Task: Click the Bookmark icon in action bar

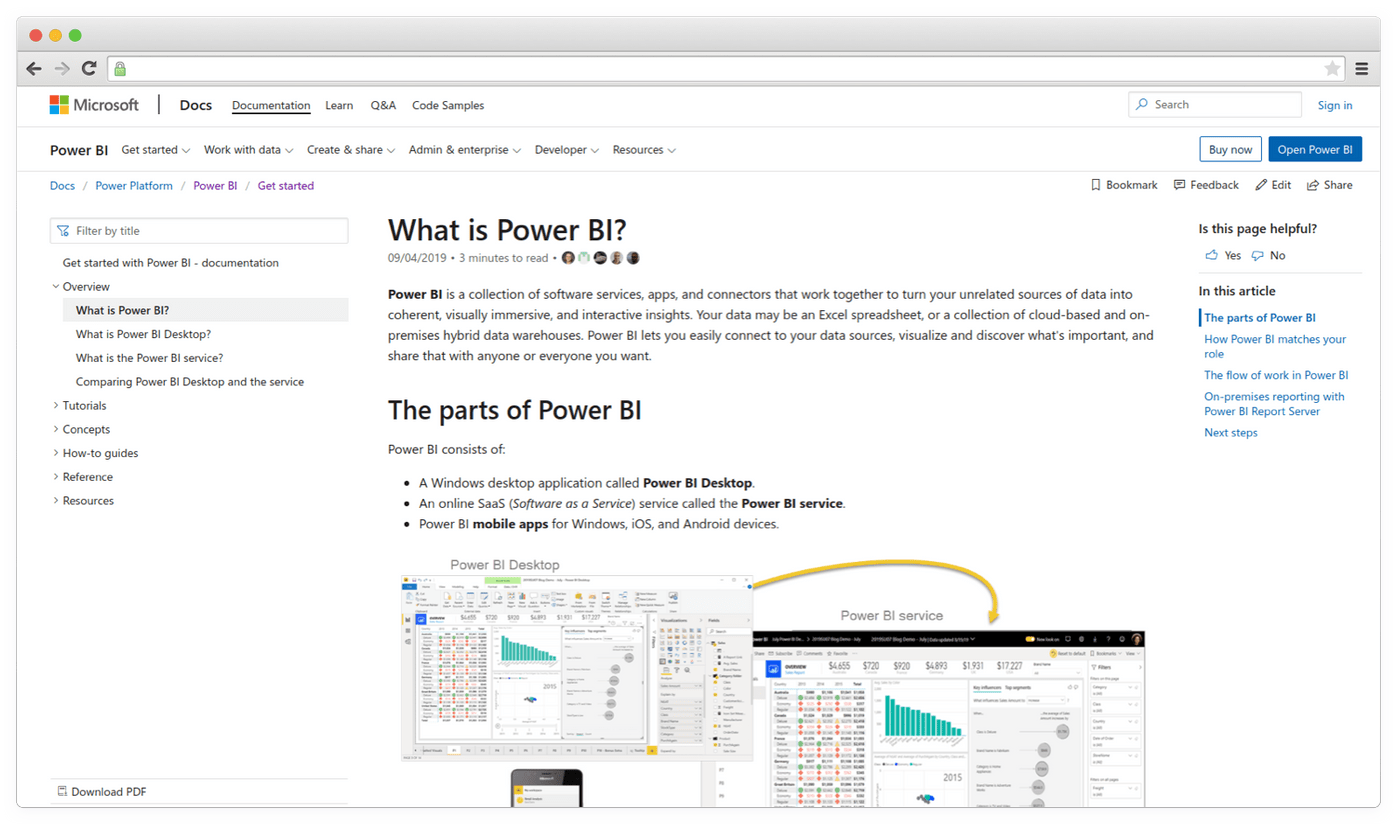Action: point(1096,185)
